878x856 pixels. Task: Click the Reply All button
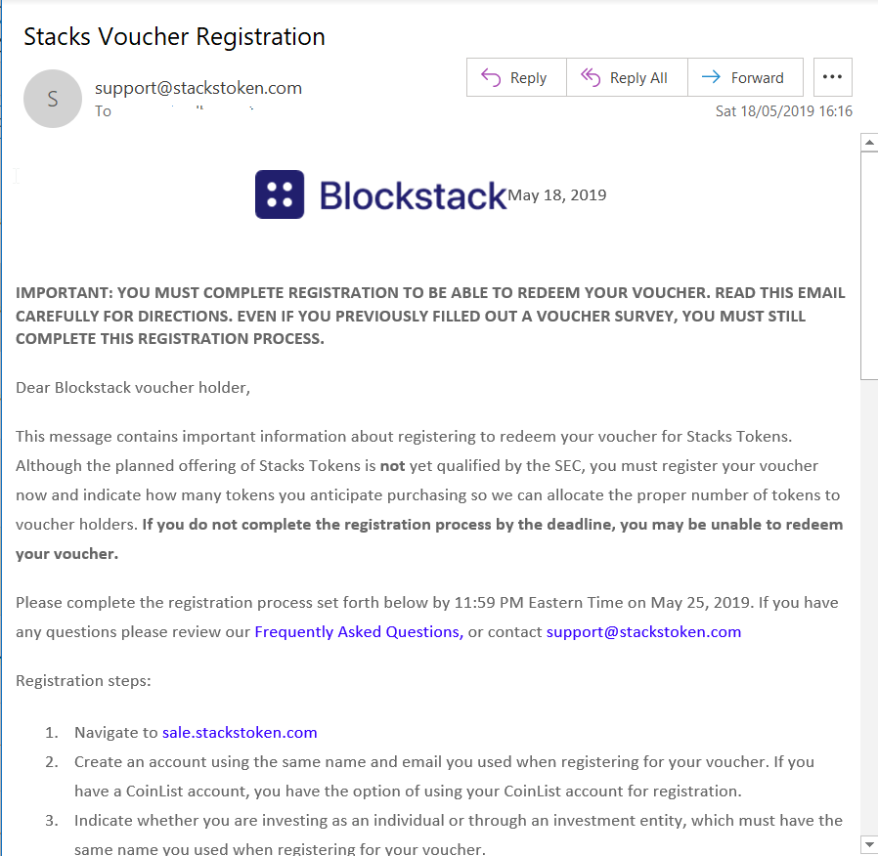click(626, 78)
